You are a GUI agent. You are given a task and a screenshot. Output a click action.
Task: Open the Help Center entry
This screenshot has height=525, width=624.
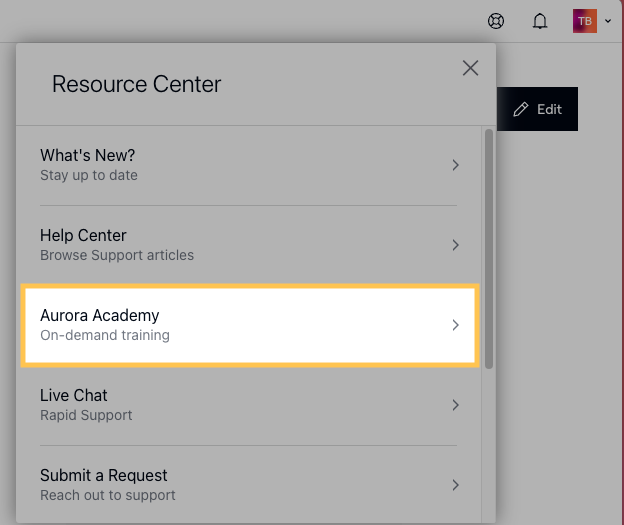click(x=248, y=245)
